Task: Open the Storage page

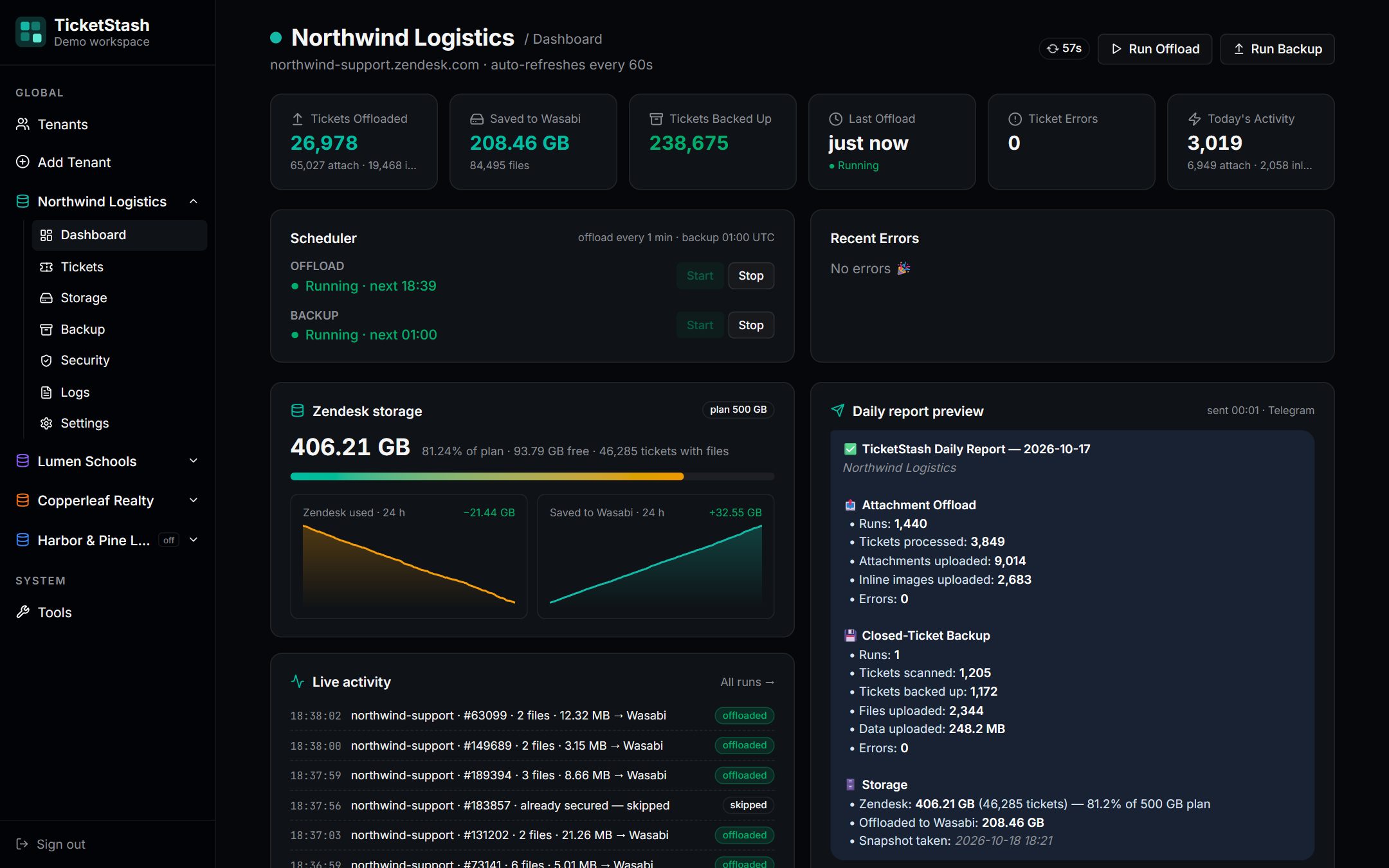Action: point(120,298)
